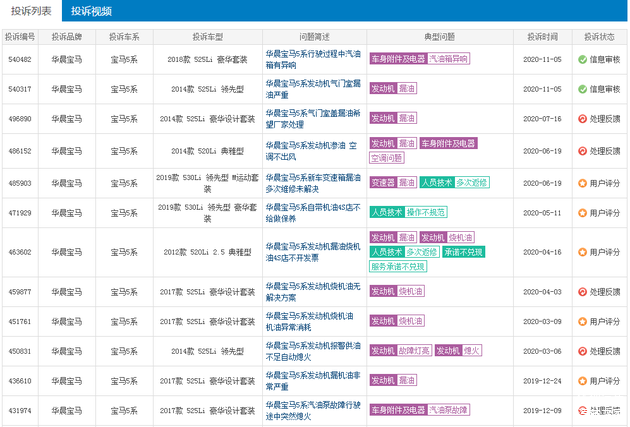Image resolution: width=630 pixels, height=427 pixels.
Task: Click green check icon for complaint 540482
Action: (582, 60)
